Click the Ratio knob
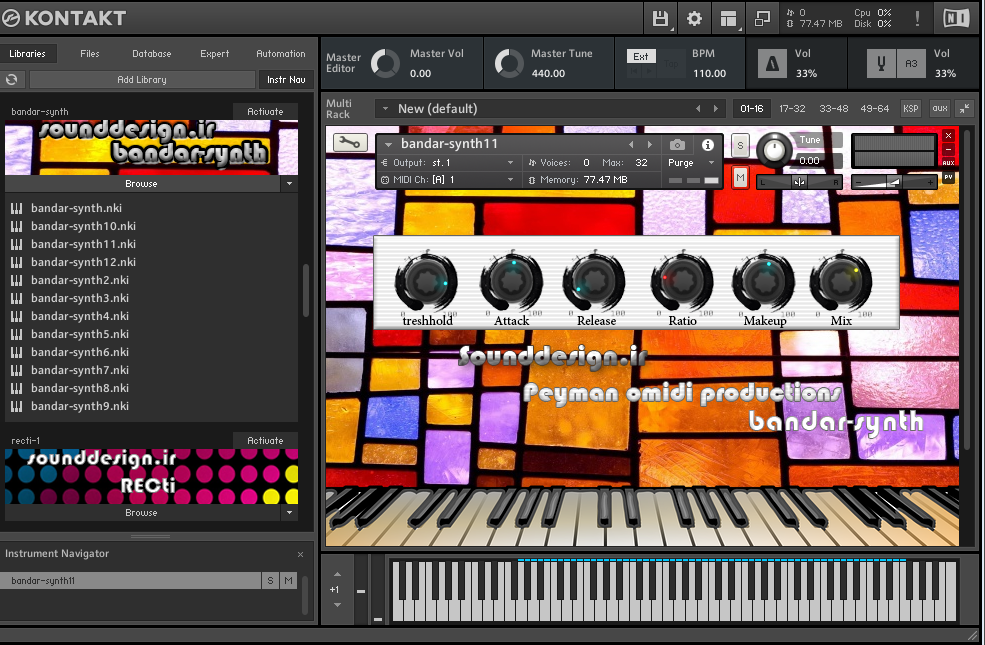The width and height of the screenshot is (985, 645). [x=682, y=282]
